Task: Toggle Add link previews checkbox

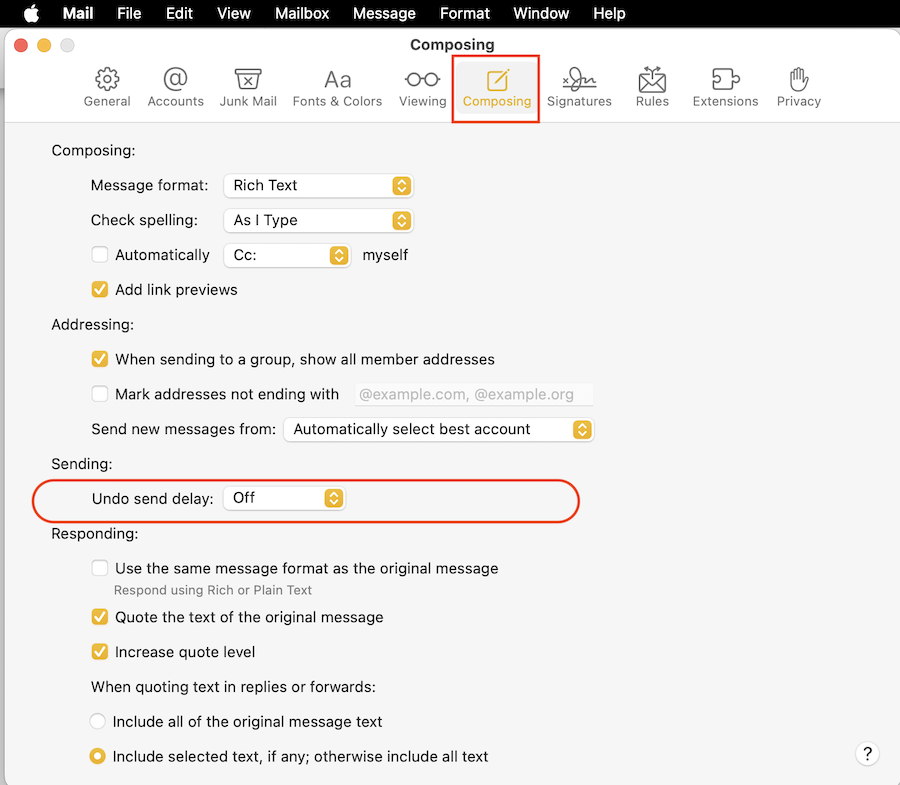Action: (100, 289)
